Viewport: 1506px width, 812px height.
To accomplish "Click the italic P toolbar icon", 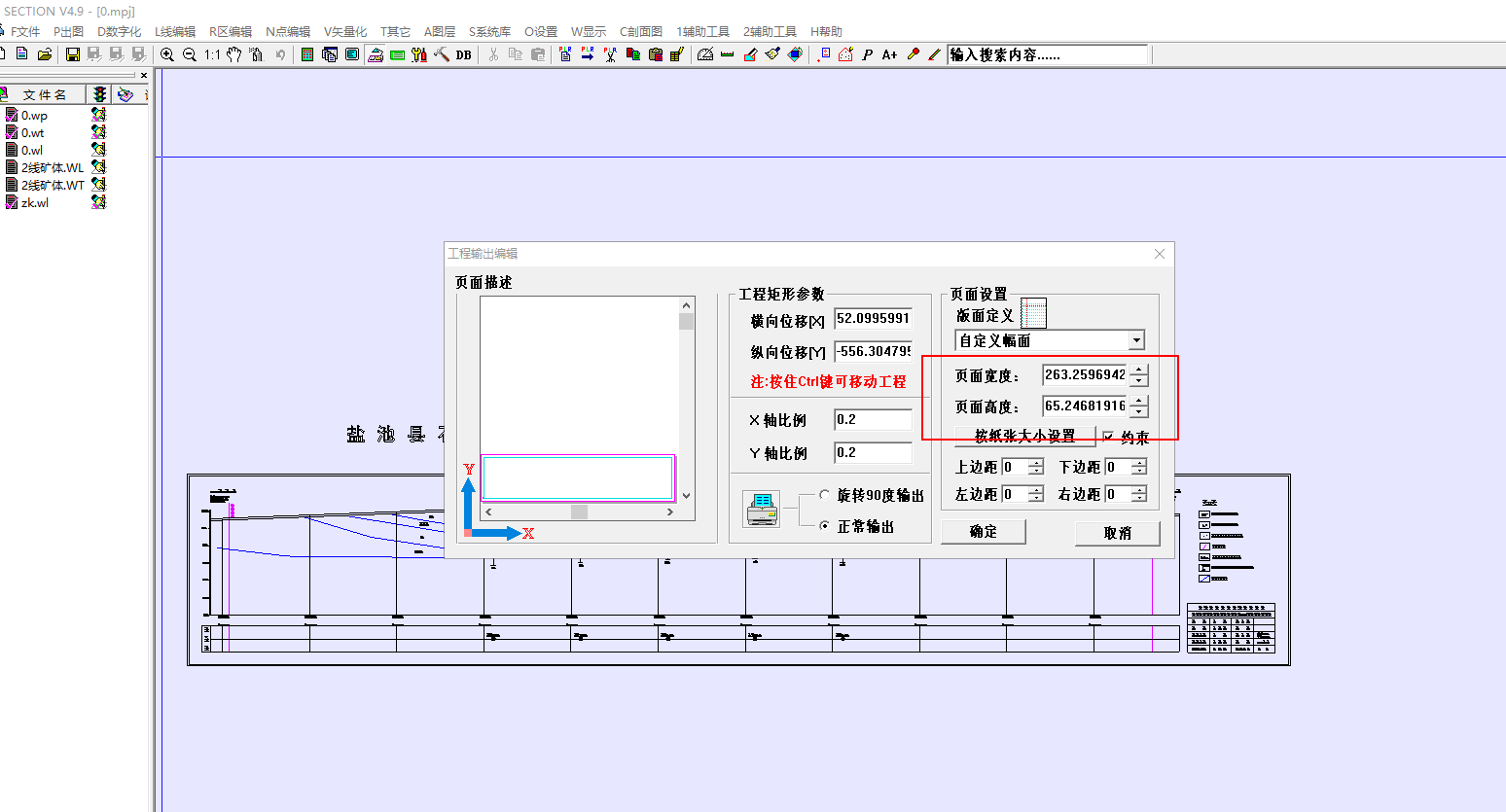I will point(867,54).
